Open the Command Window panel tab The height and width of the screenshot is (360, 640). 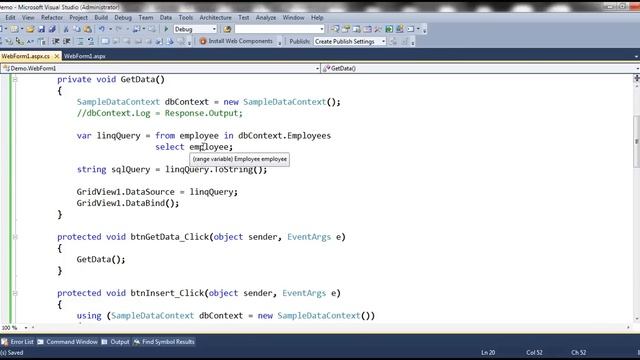pos(68,342)
